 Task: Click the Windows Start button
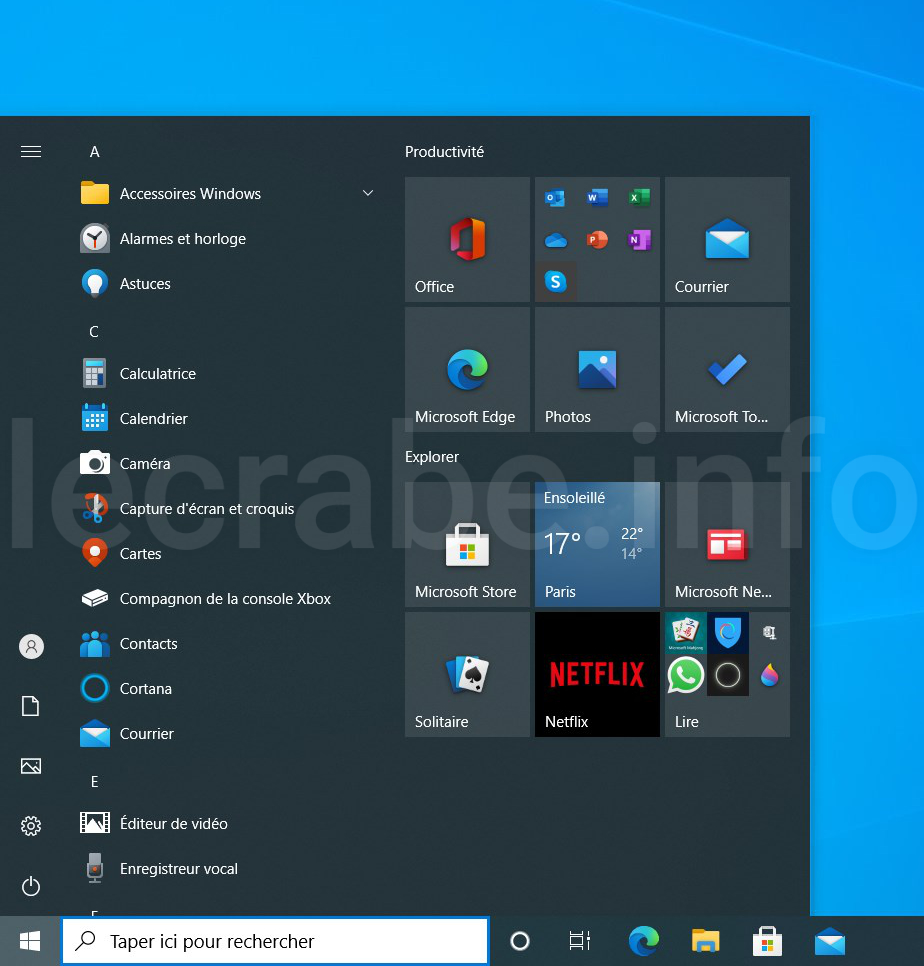click(x=30, y=941)
